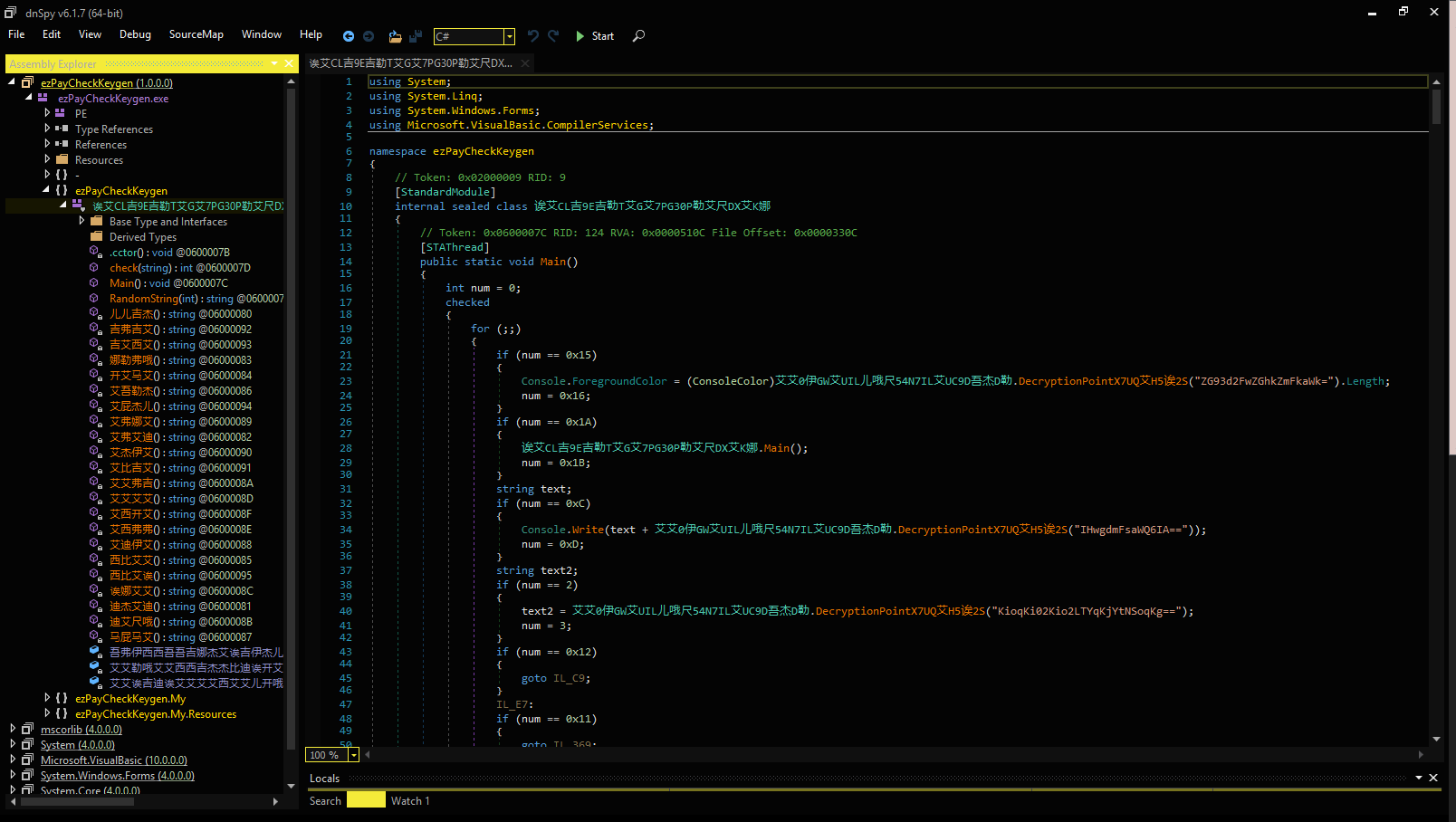Image resolution: width=1456 pixels, height=822 pixels.
Task: Click the Base Type and Interfaces folder icon
Action: point(96,221)
